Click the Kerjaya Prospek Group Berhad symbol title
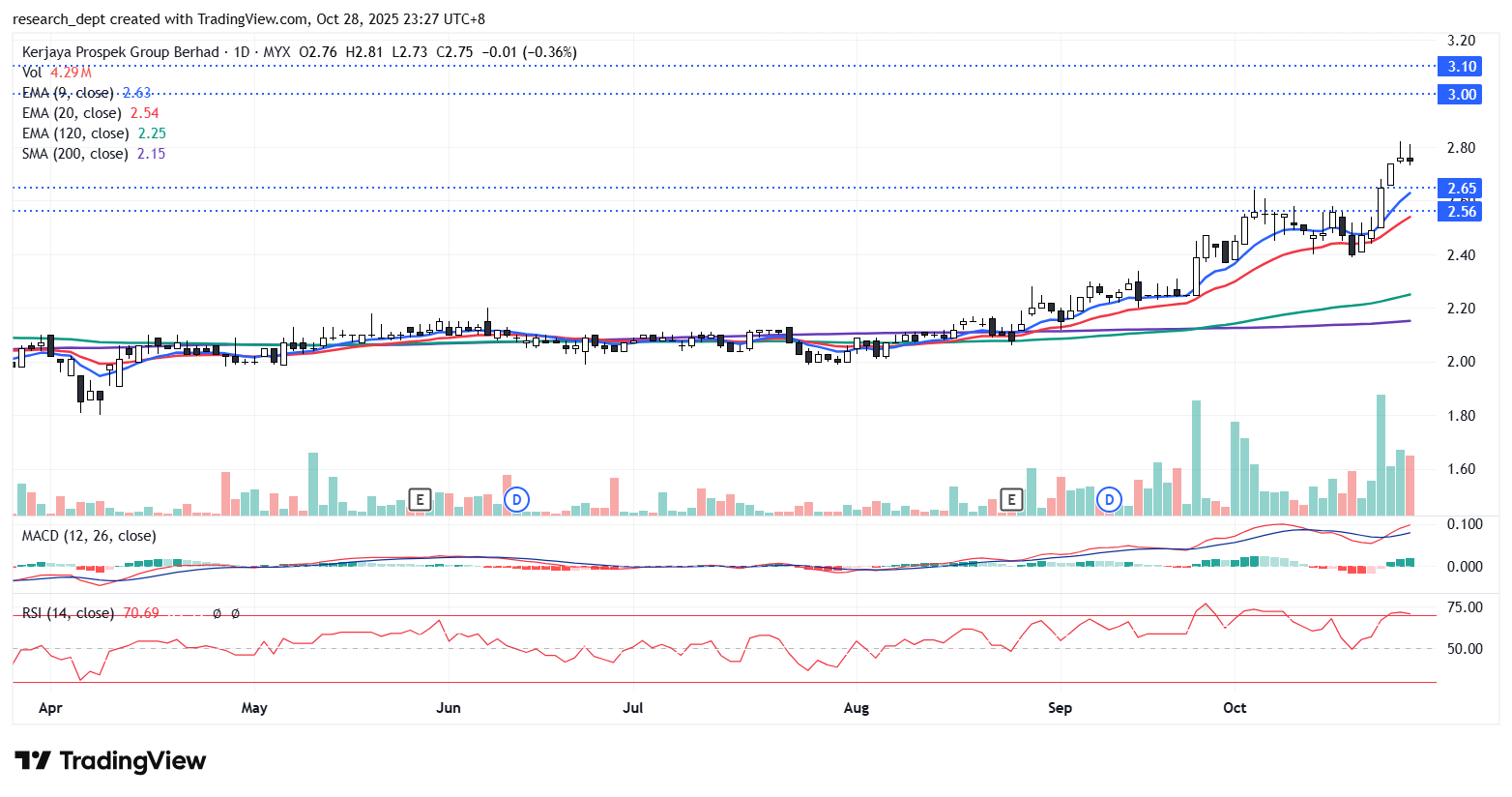This screenshot has width=1512, height=797. [121, 52]
